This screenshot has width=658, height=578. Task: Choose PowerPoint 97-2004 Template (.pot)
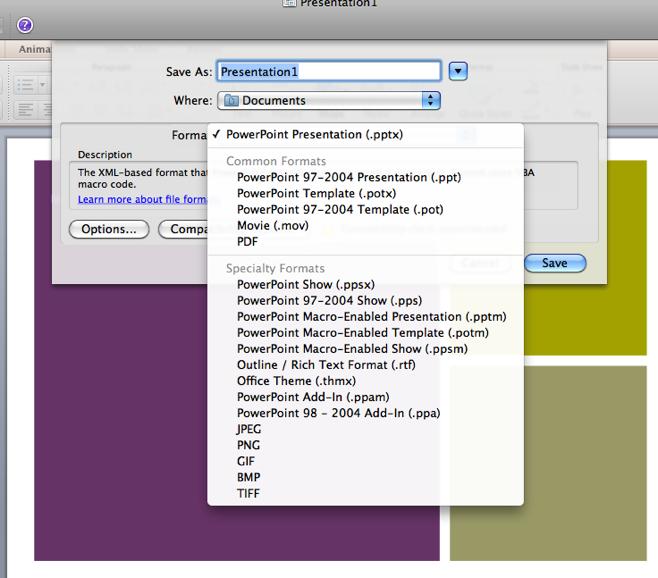pos(365,209)
